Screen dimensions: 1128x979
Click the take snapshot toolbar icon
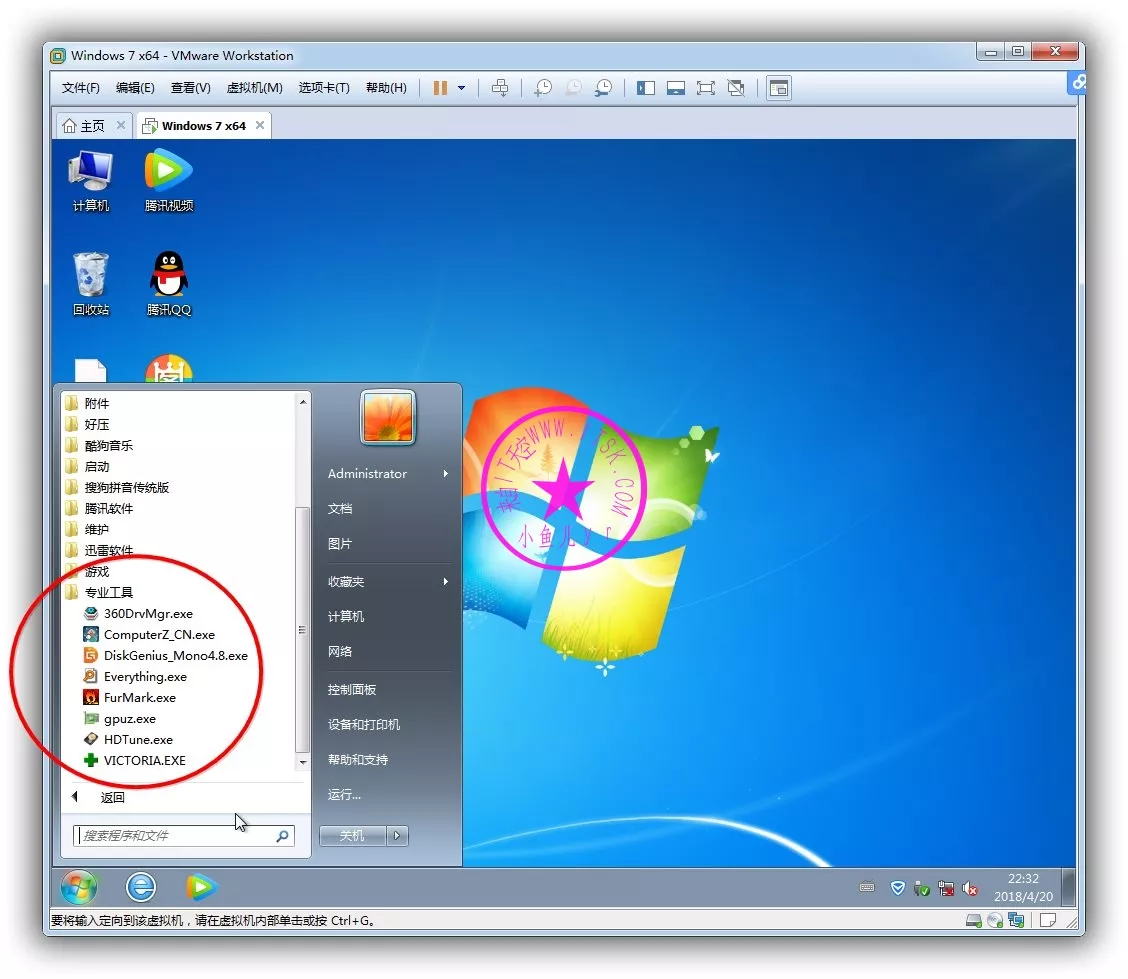(542, 88)
